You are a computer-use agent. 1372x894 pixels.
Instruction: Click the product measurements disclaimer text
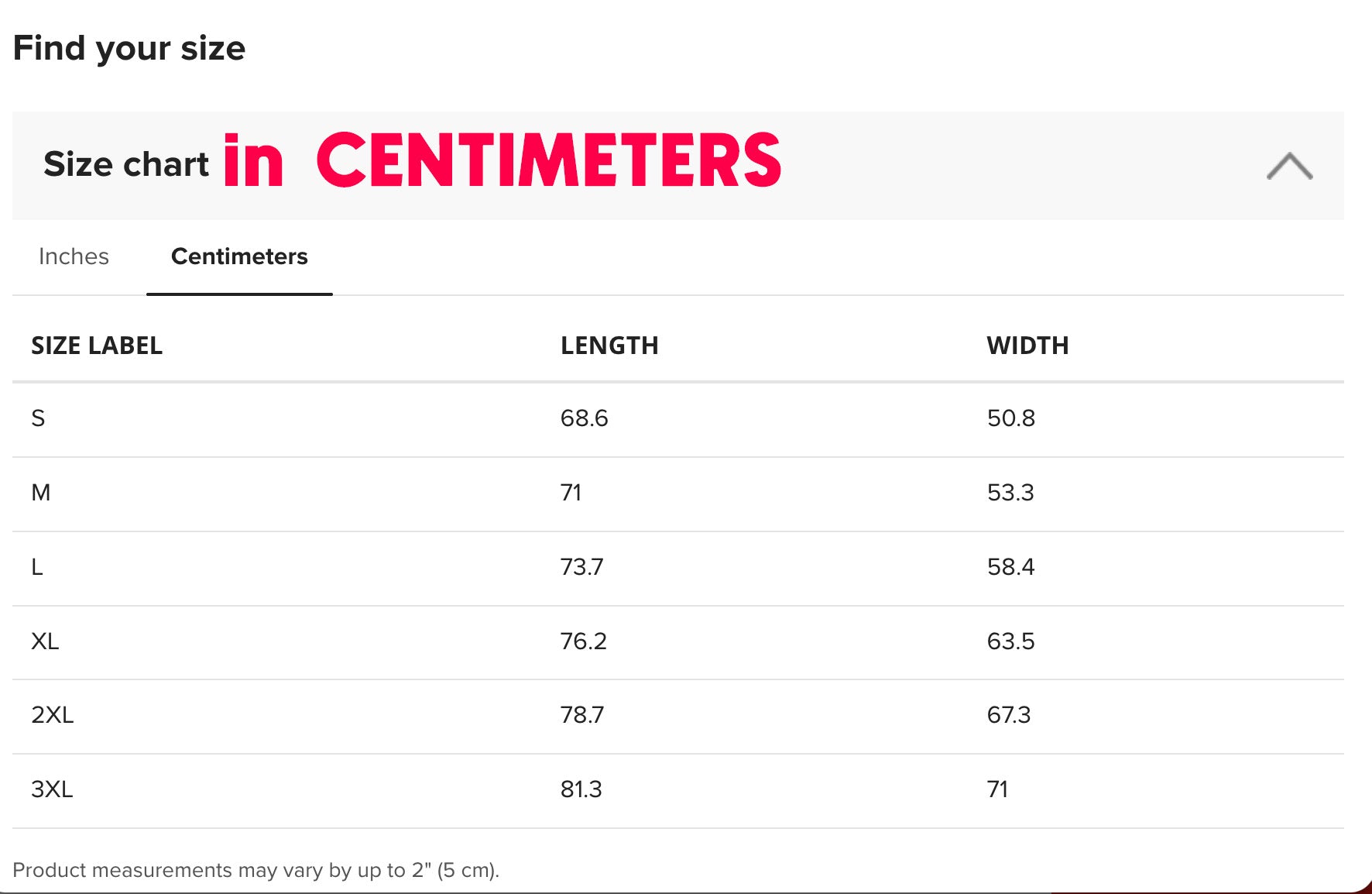point(256,870)
